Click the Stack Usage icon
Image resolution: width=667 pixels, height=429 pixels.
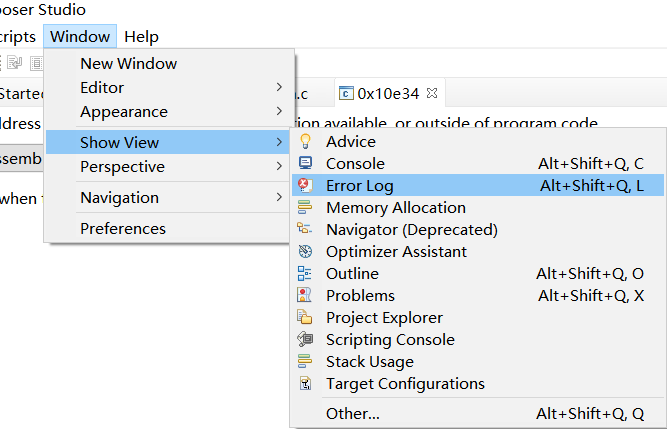pyautogui.click(x=306, y=362)
